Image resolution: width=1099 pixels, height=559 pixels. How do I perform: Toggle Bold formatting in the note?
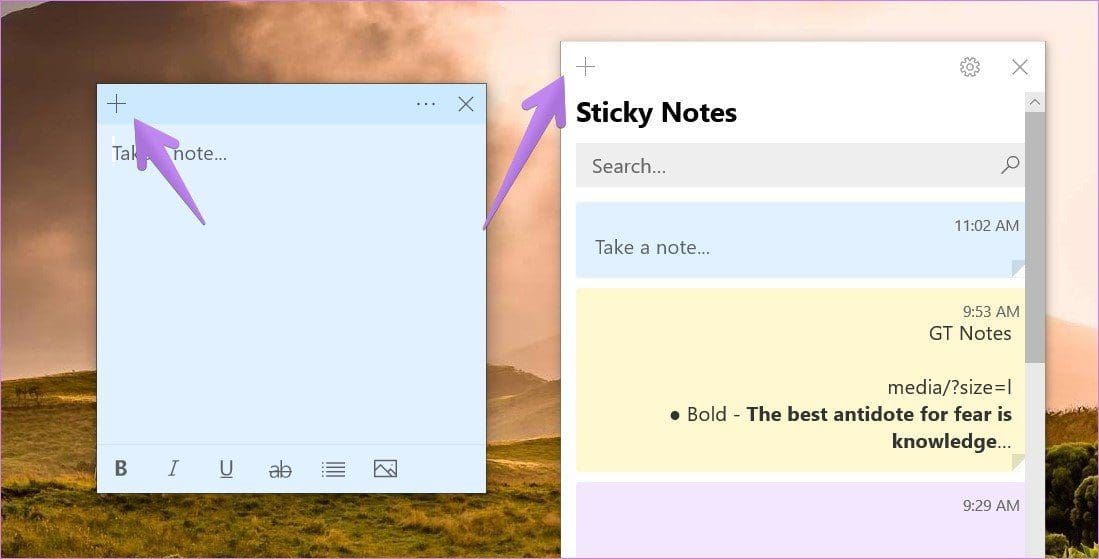(x=121, y=469)
